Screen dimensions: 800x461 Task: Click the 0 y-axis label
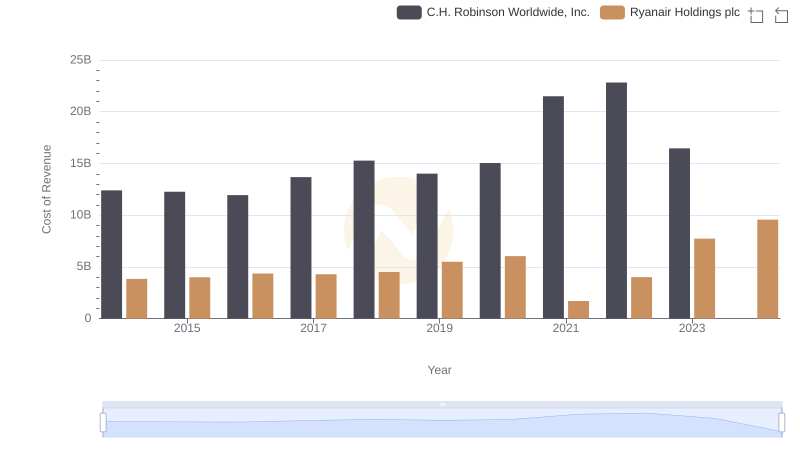pyautogui.click(x=88, y=318)
